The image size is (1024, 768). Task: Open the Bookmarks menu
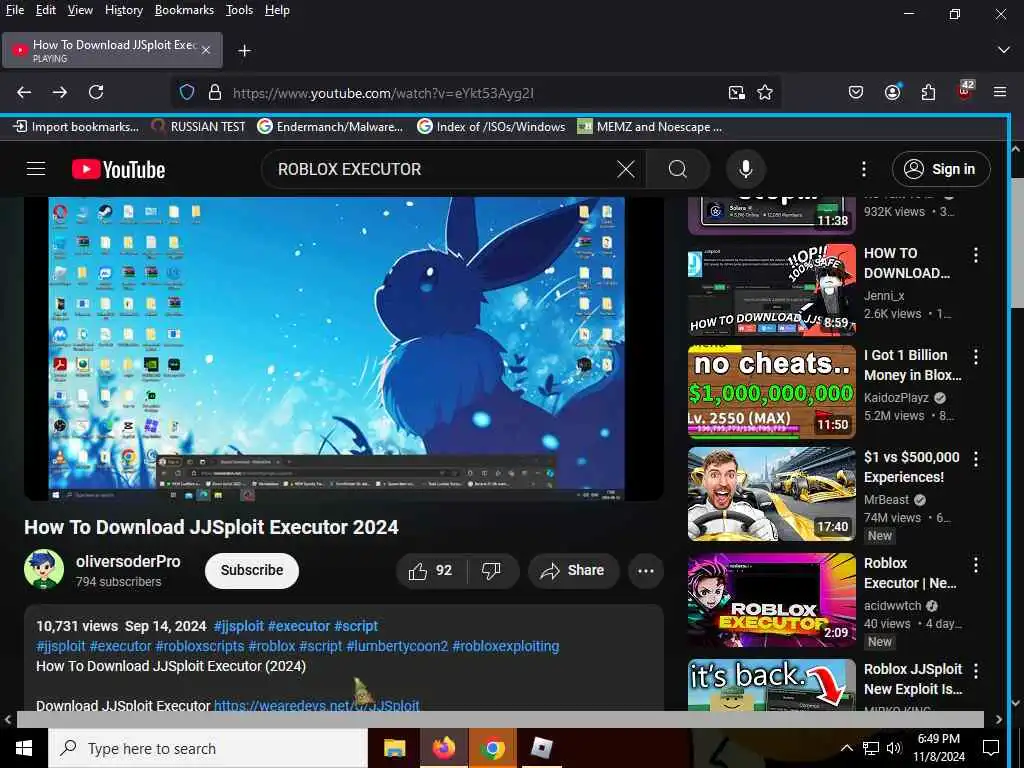tap(184, 10)
